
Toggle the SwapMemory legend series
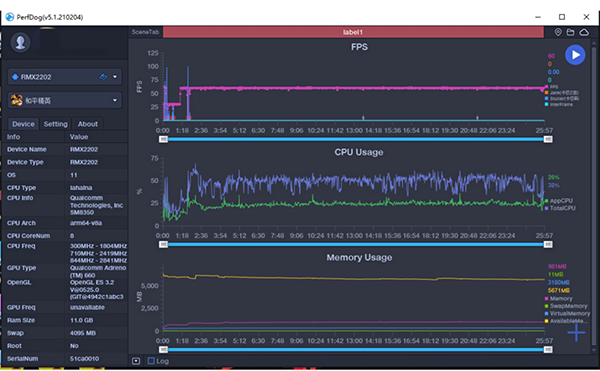coord(566,306)
